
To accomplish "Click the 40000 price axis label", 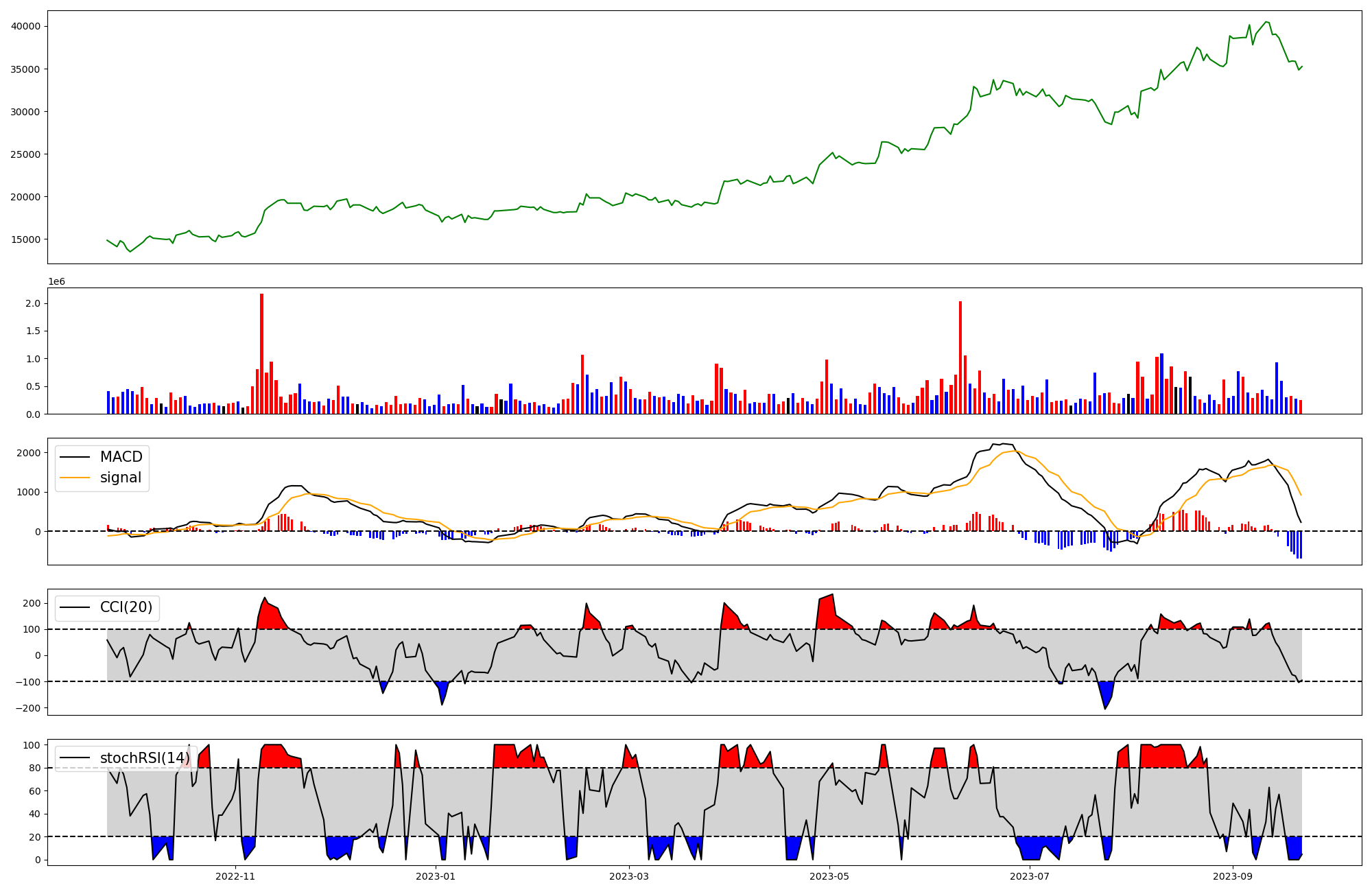I will (x=25, y=26).
